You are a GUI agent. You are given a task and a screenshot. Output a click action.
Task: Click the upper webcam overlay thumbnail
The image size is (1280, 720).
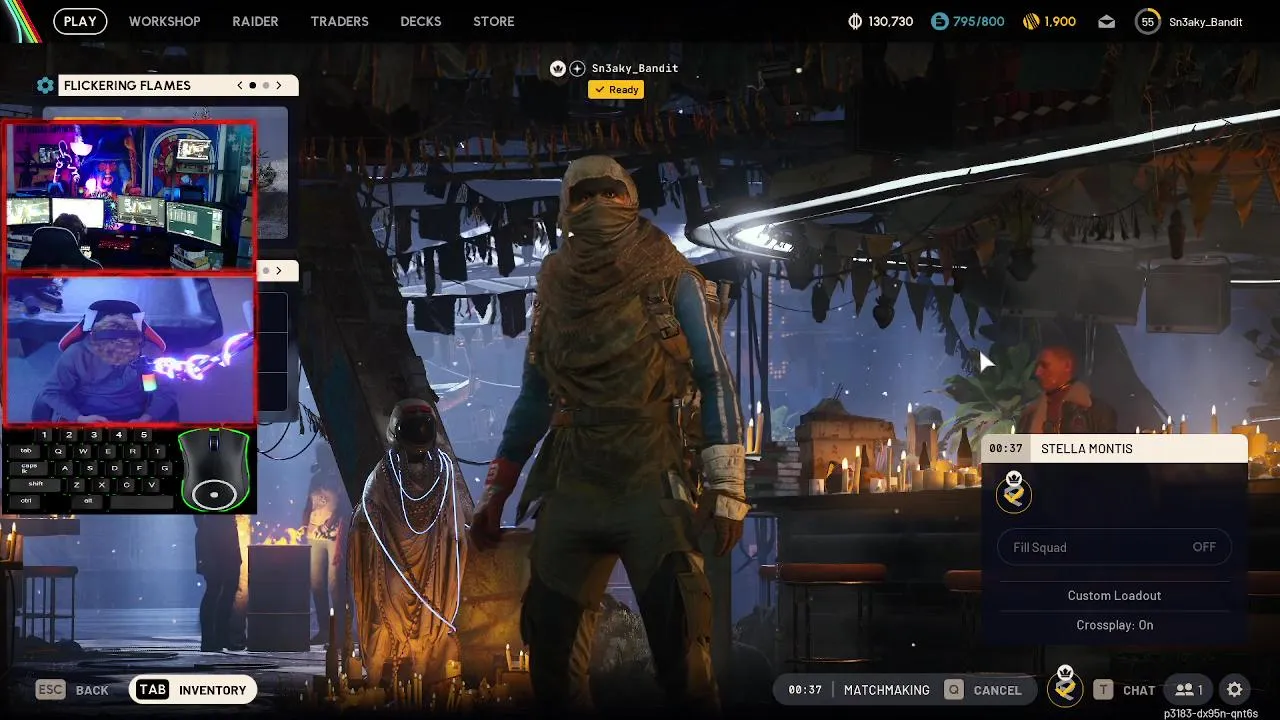click(x=130, y=196)
